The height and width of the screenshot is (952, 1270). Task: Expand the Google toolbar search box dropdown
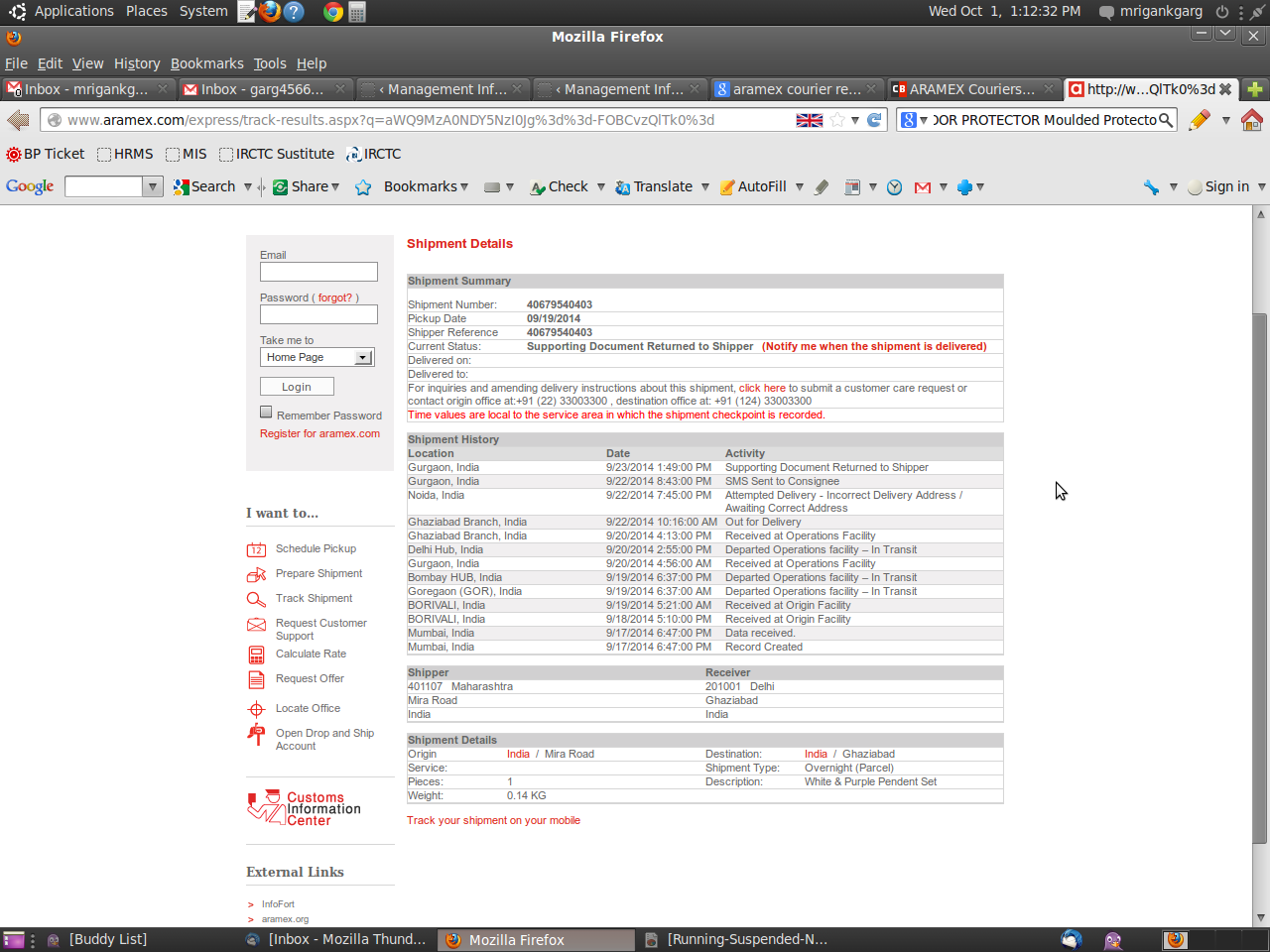[152, 187]
